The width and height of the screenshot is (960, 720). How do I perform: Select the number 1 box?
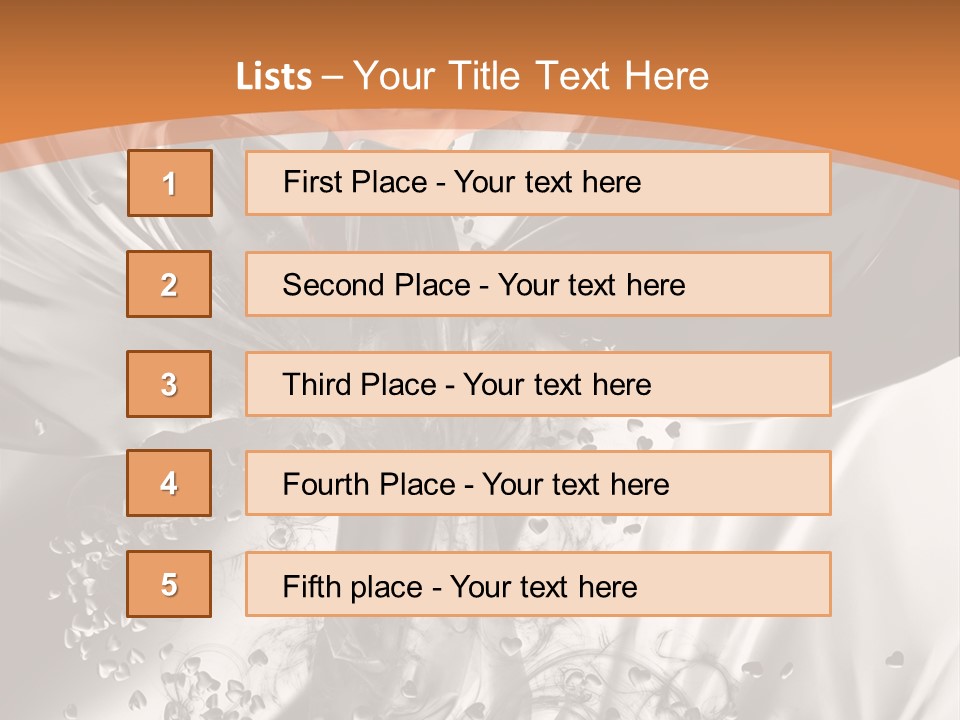[170, 183]
